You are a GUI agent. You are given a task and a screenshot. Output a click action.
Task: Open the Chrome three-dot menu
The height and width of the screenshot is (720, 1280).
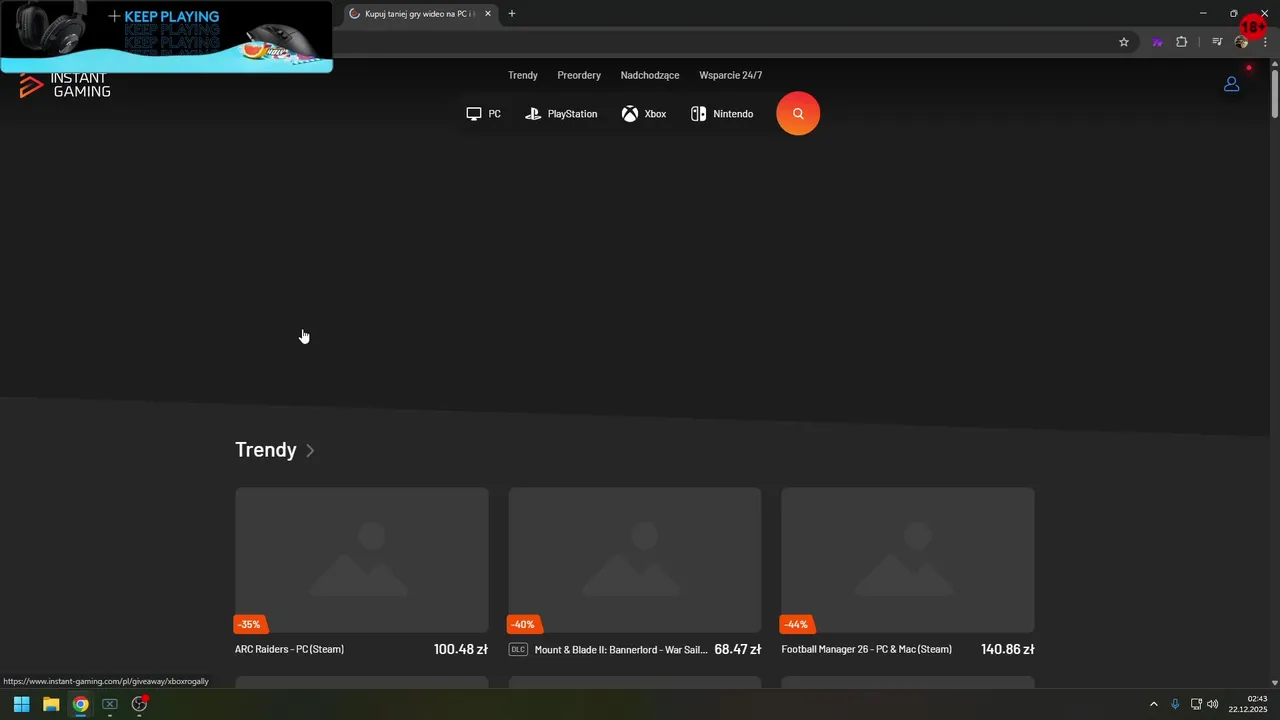coord(1265,42)
